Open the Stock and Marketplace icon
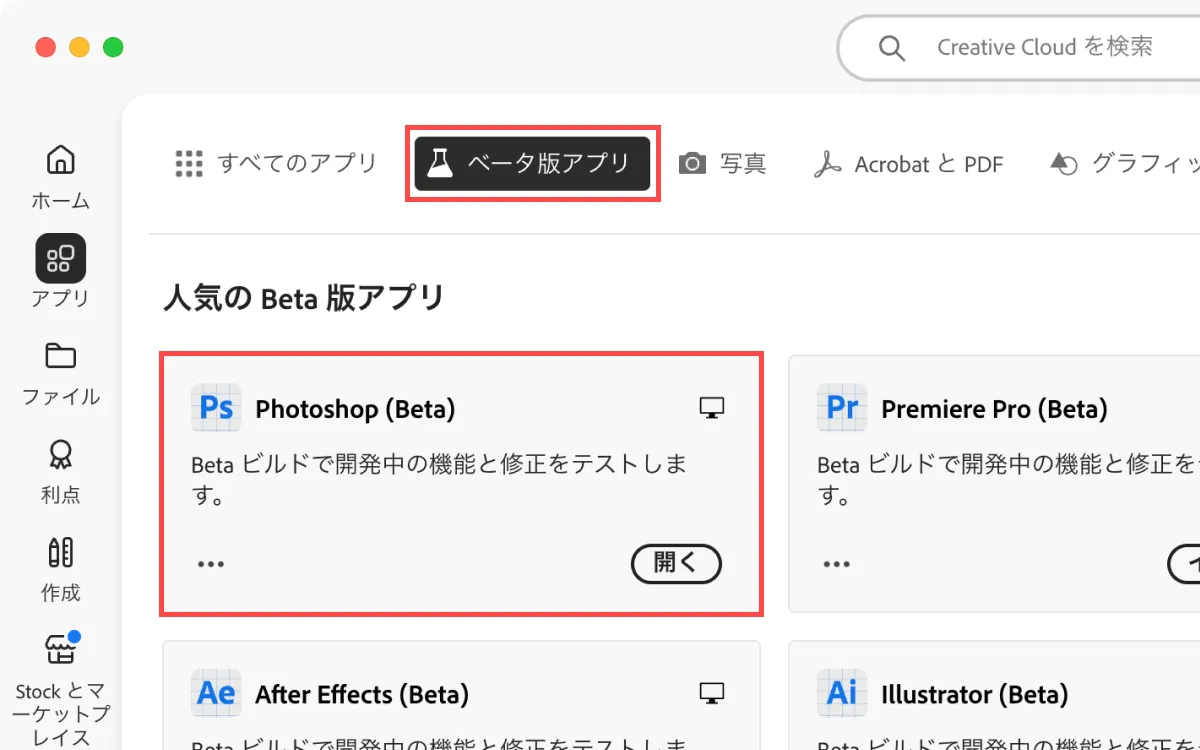The image size is (1200, 750). point(61,650)
